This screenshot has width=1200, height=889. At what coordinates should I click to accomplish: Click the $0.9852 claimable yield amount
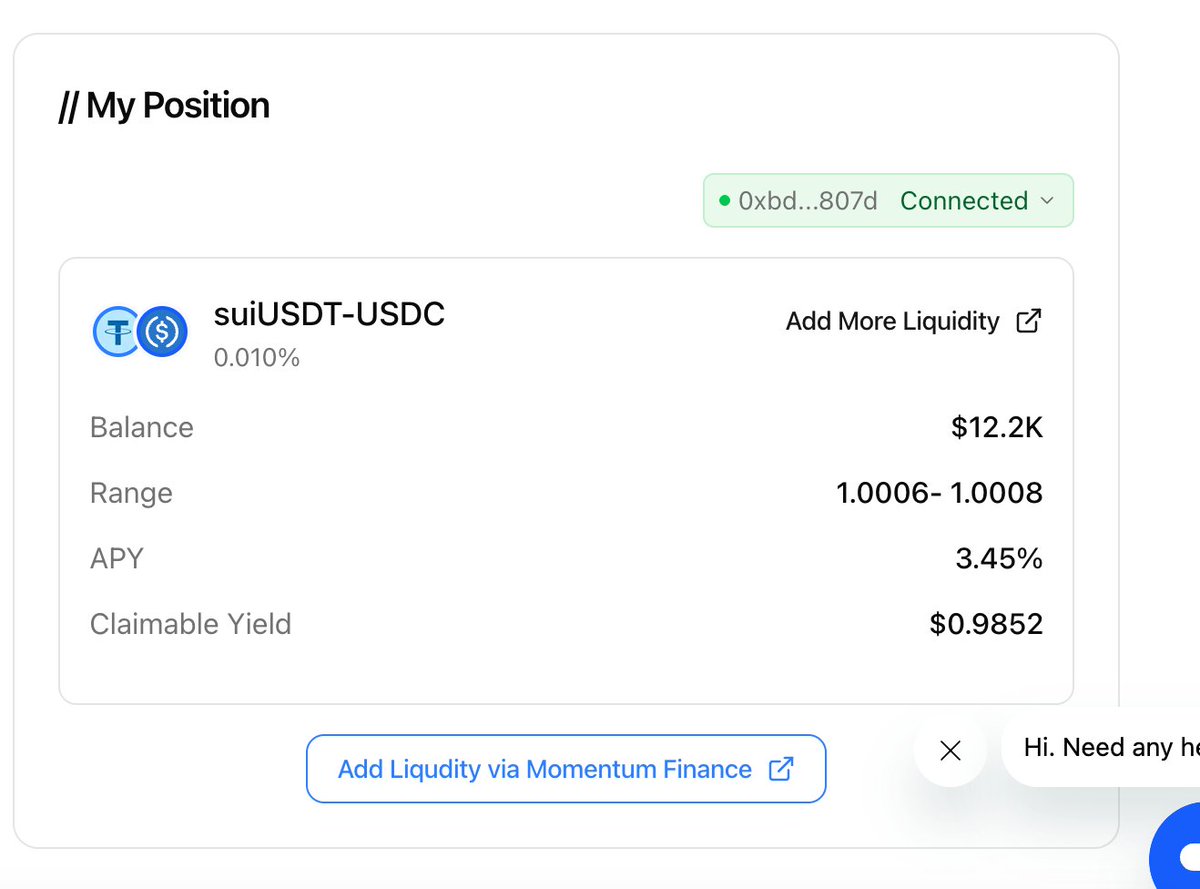pos(985,624)
